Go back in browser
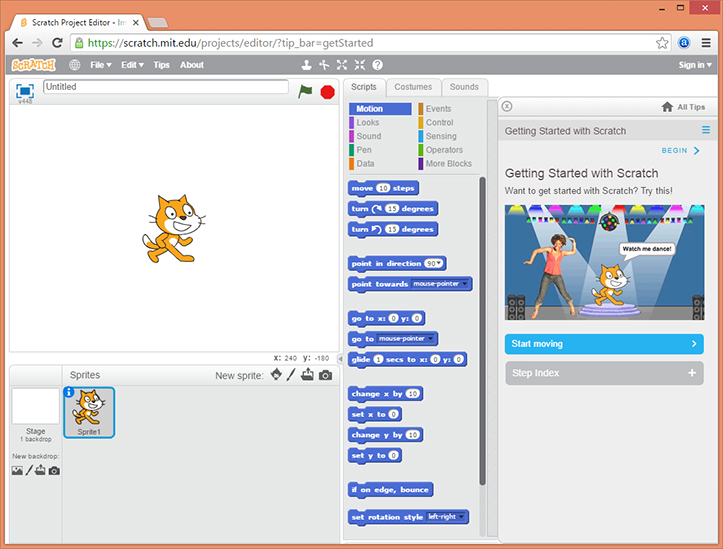Viewport: 723px width, 549px height. click(18, 43)
